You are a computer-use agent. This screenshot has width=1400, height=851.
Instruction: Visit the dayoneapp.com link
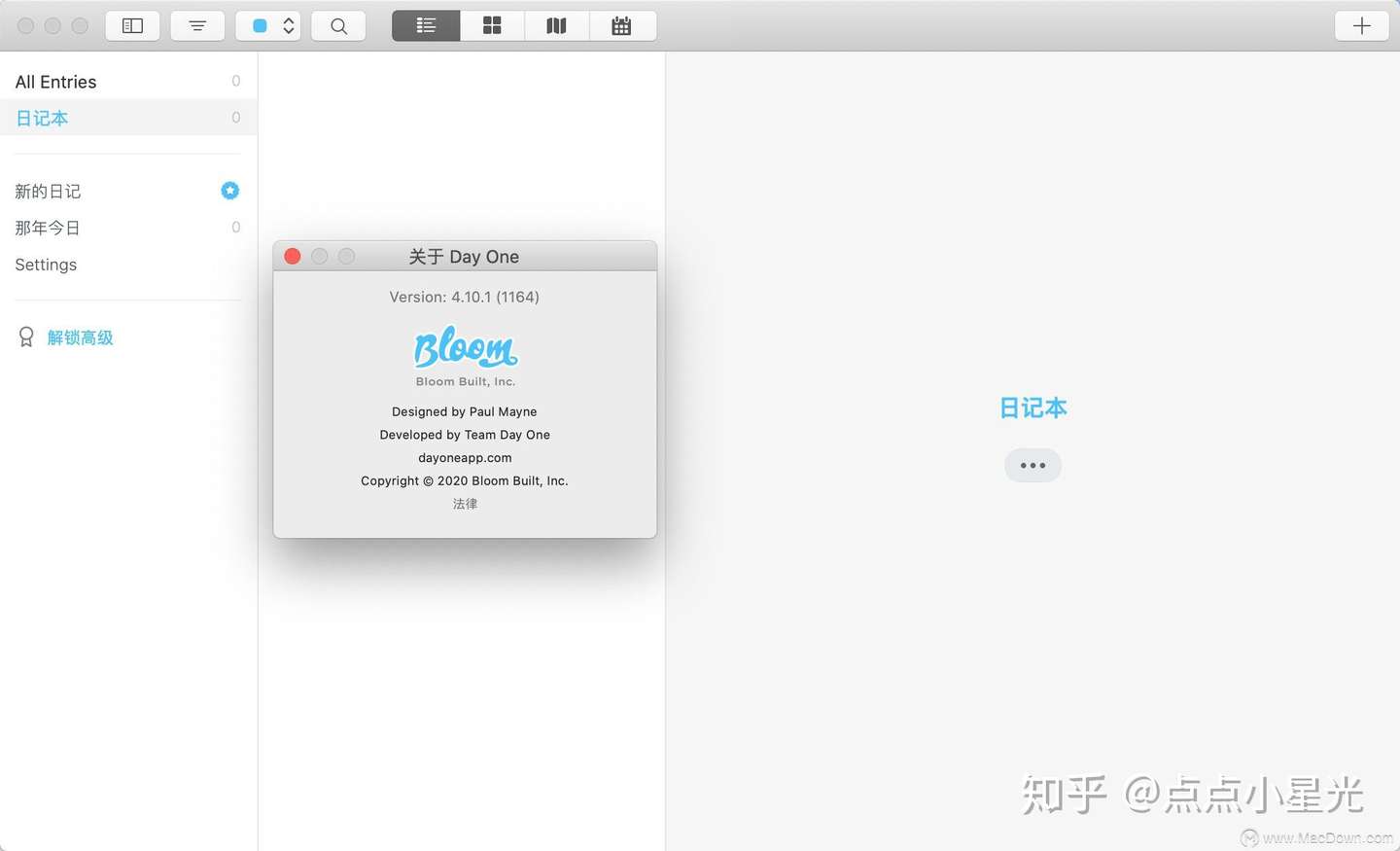coord(465,457)
